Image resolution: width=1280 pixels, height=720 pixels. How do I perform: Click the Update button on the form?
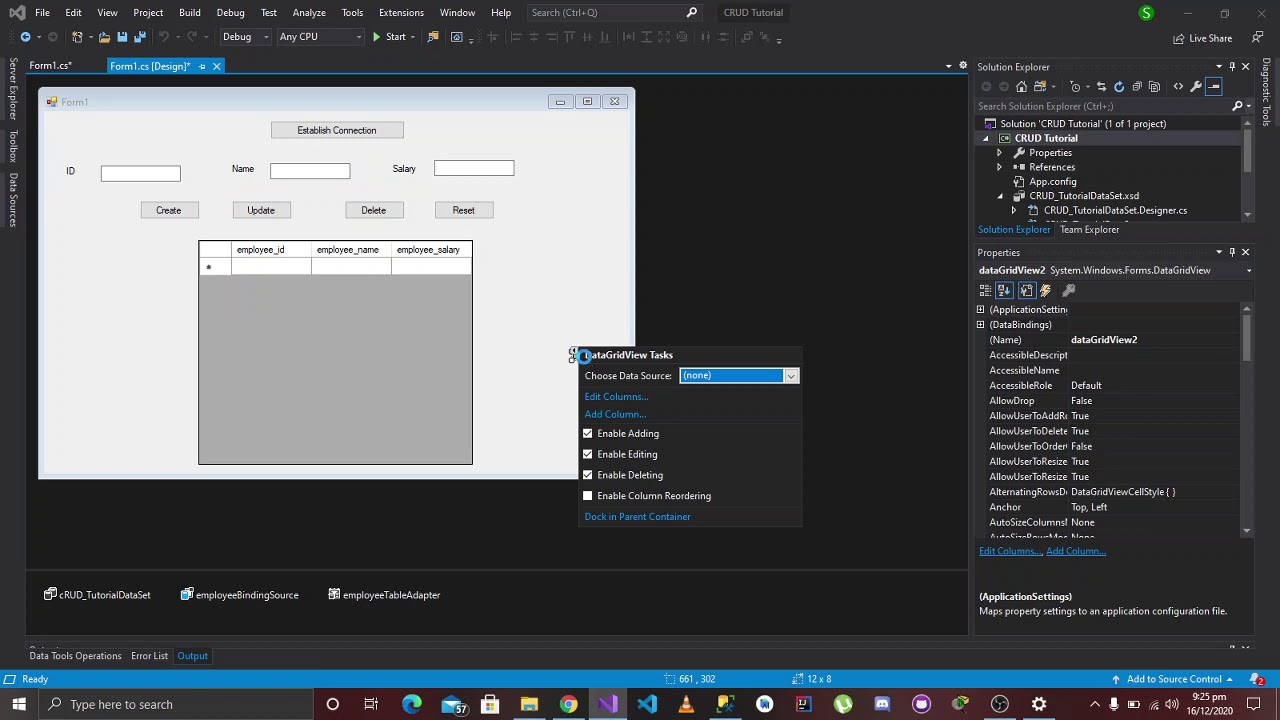[x=261, y=210]
